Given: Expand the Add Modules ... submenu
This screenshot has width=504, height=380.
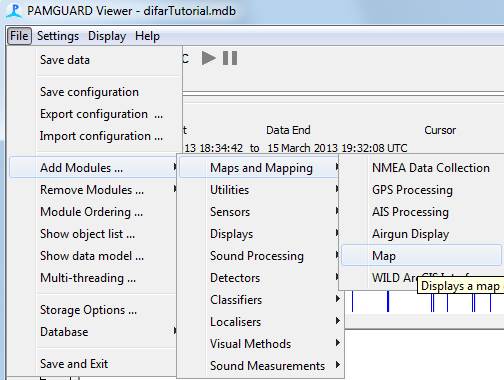Looking at the screenshot, I should pos(93,168).
